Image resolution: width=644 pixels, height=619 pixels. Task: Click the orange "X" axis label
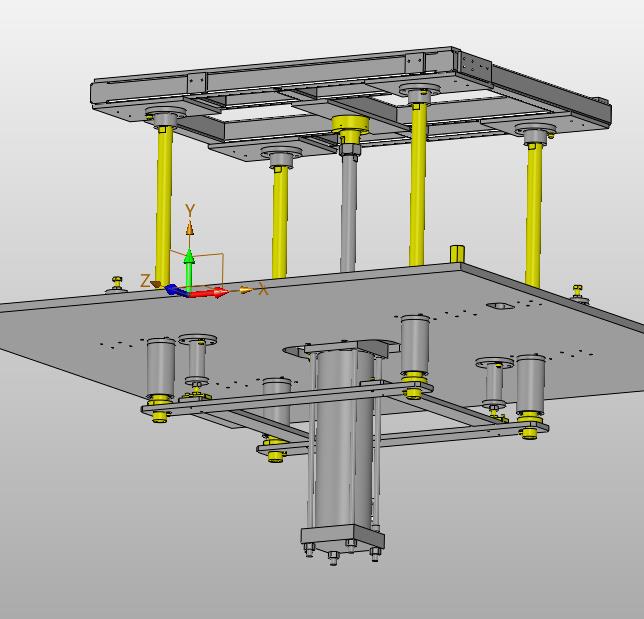[x=263, y=290]
